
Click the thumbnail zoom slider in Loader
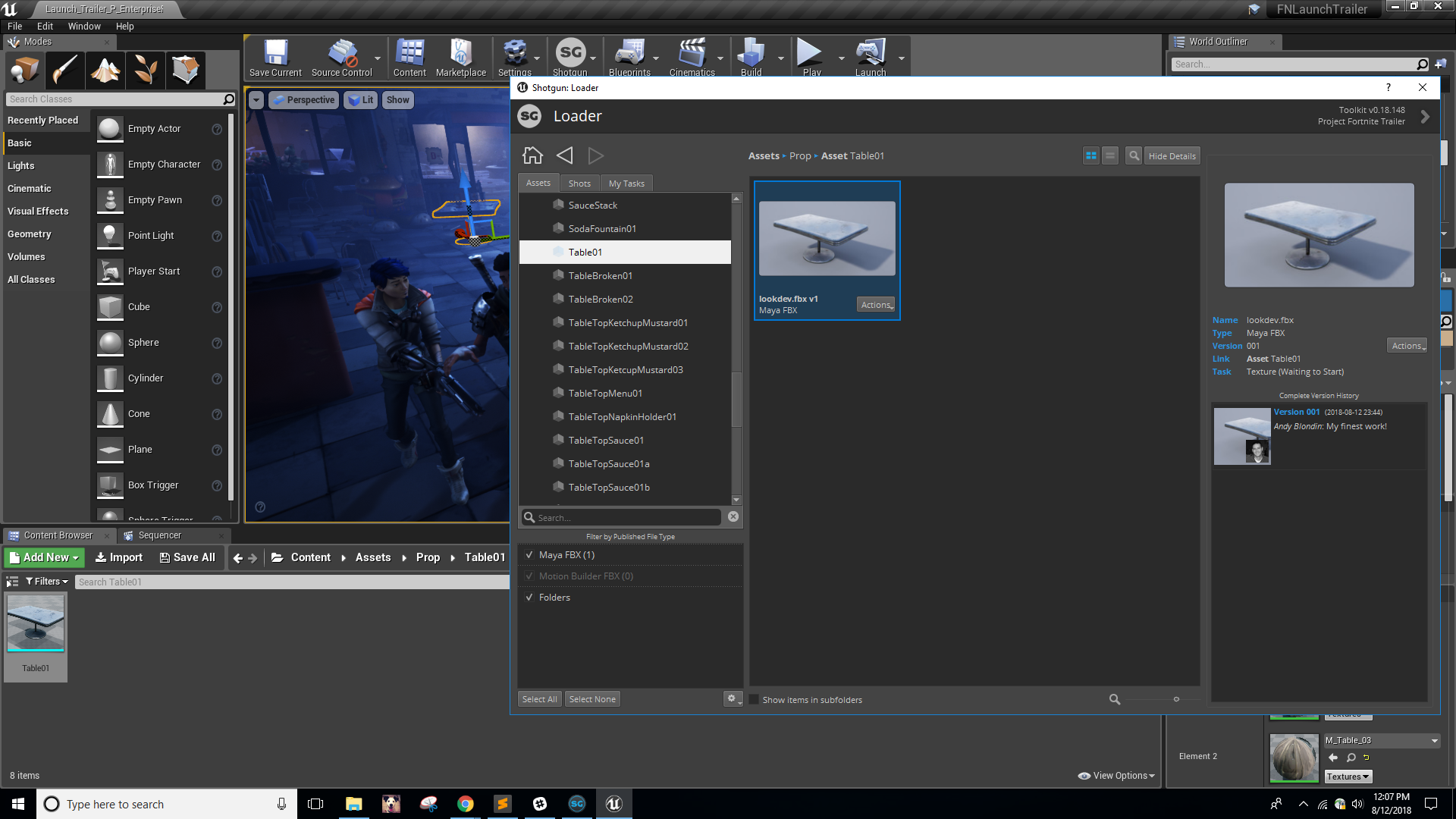pos(1176,699)
